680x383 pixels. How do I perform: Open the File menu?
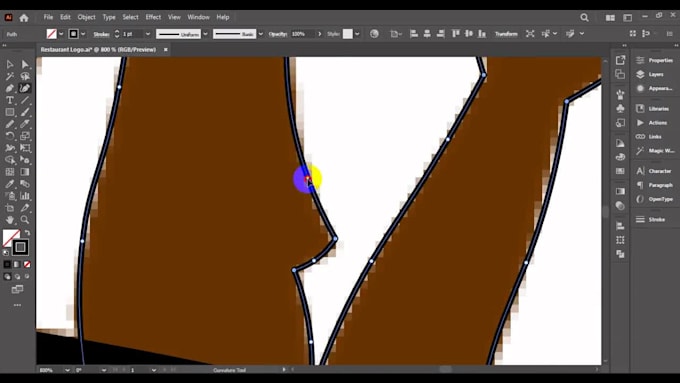tap(48, 17)
